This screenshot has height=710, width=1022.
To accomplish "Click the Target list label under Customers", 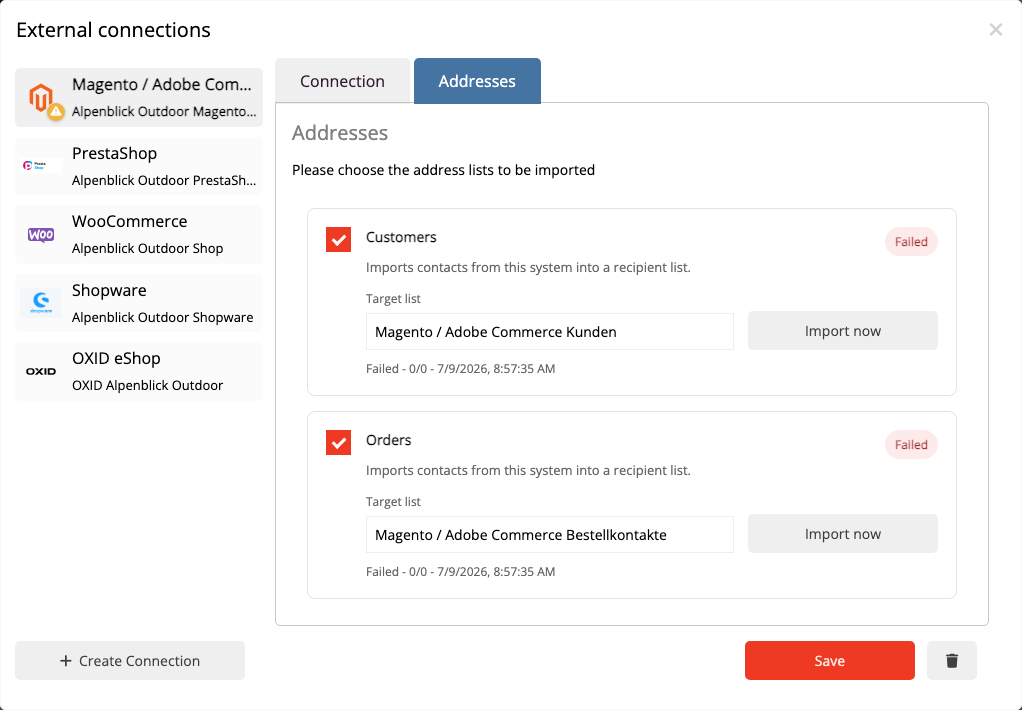I will click(x=393, y=299).
